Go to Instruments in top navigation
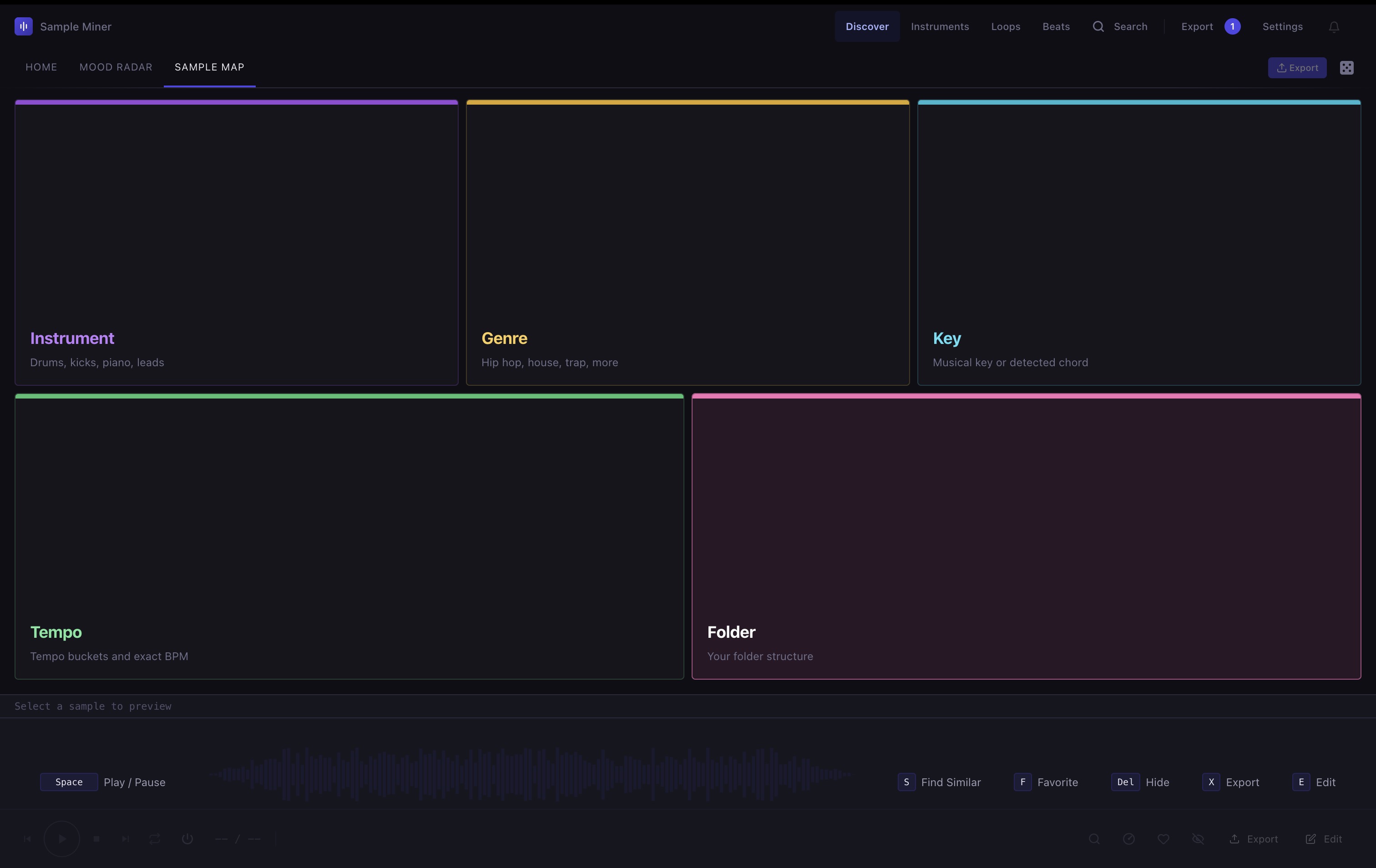The height and width of the screenshot is (868, 1376). 940,26
